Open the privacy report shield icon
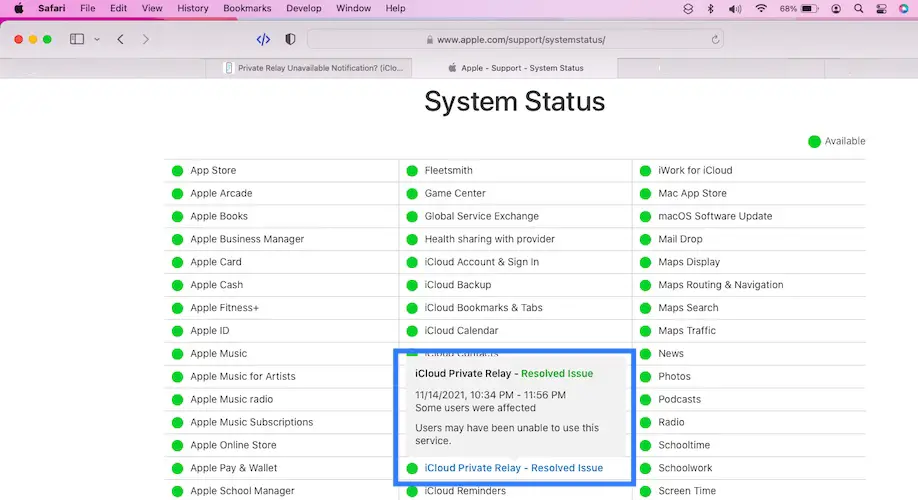The image size is (918, 500). point(290,39)
